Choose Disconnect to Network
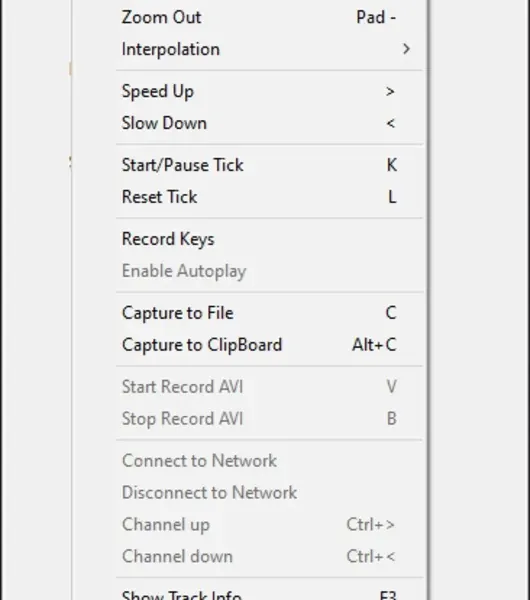The image size is (530, 600). (269, 492)
